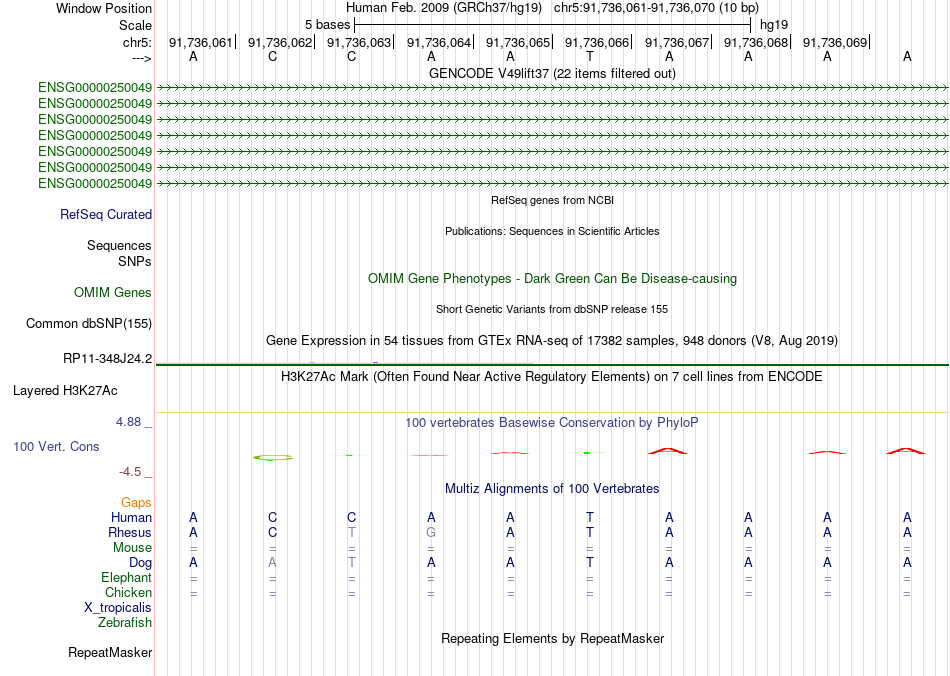Image resolution: width=950 pixels, height=676 pixels.
Task: Click the -4.5 PhyloP lower scale value
Action: pyautogui.click(x=130, y=471)
